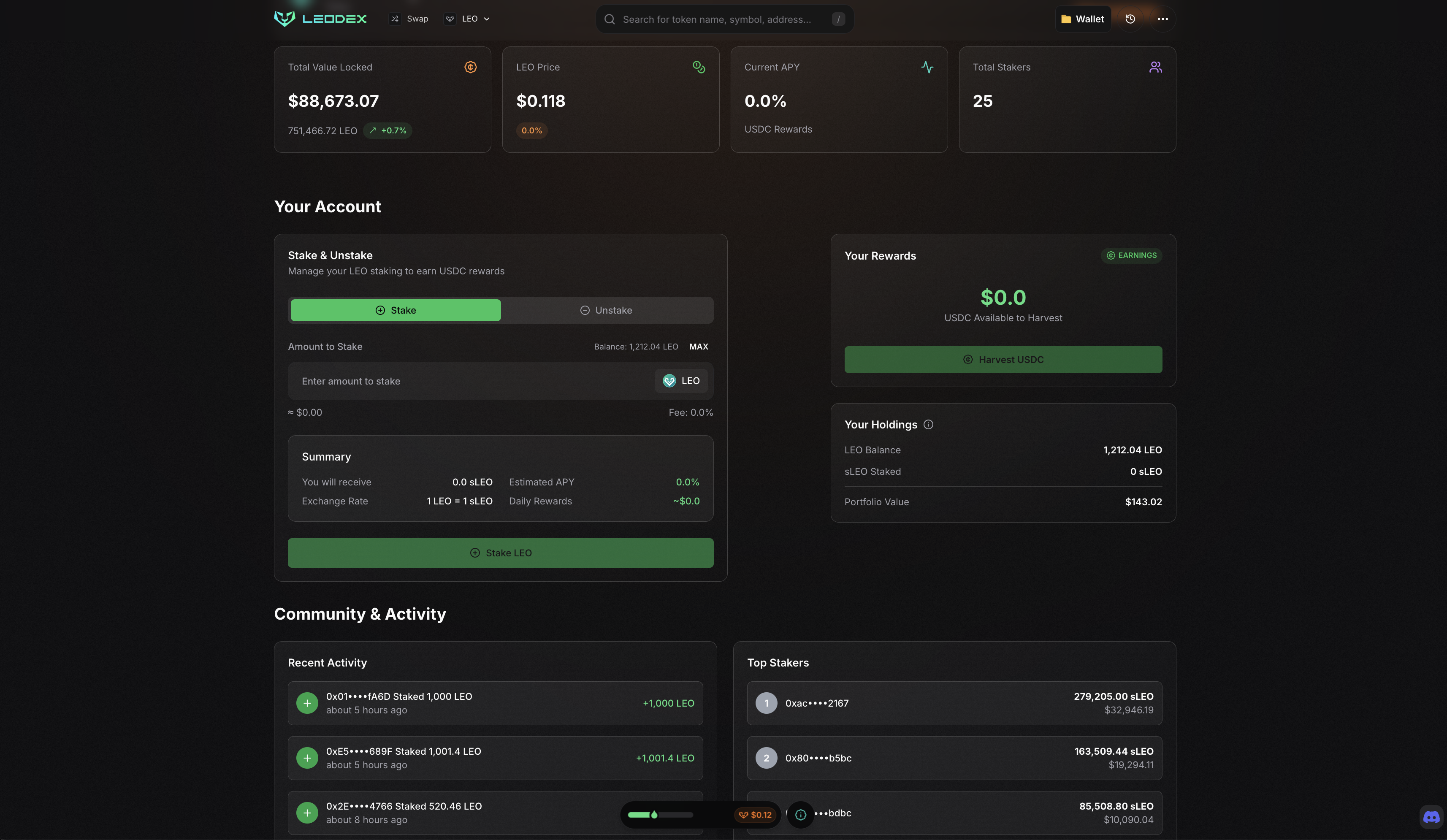The image size is (1447, 840).
Task: Click the Stake LEO button
Action: coord(500,553)
